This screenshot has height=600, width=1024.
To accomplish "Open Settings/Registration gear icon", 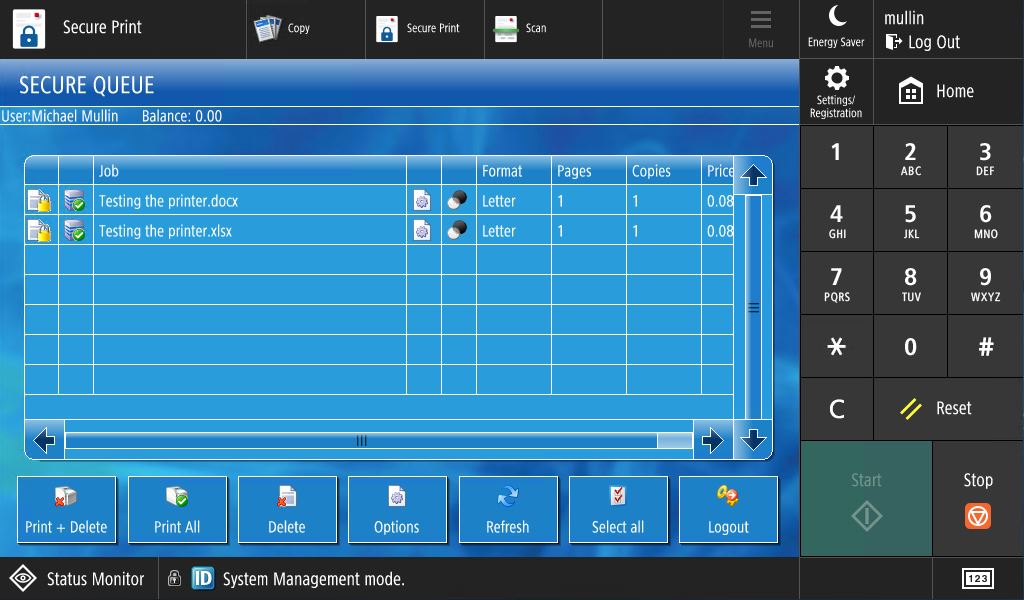I will point(836,80).
